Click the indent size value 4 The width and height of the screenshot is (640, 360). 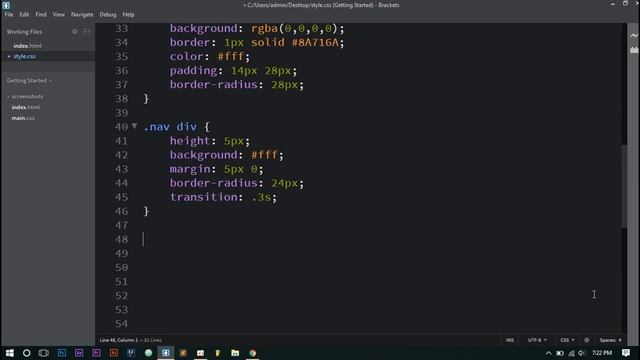point(620,340)
